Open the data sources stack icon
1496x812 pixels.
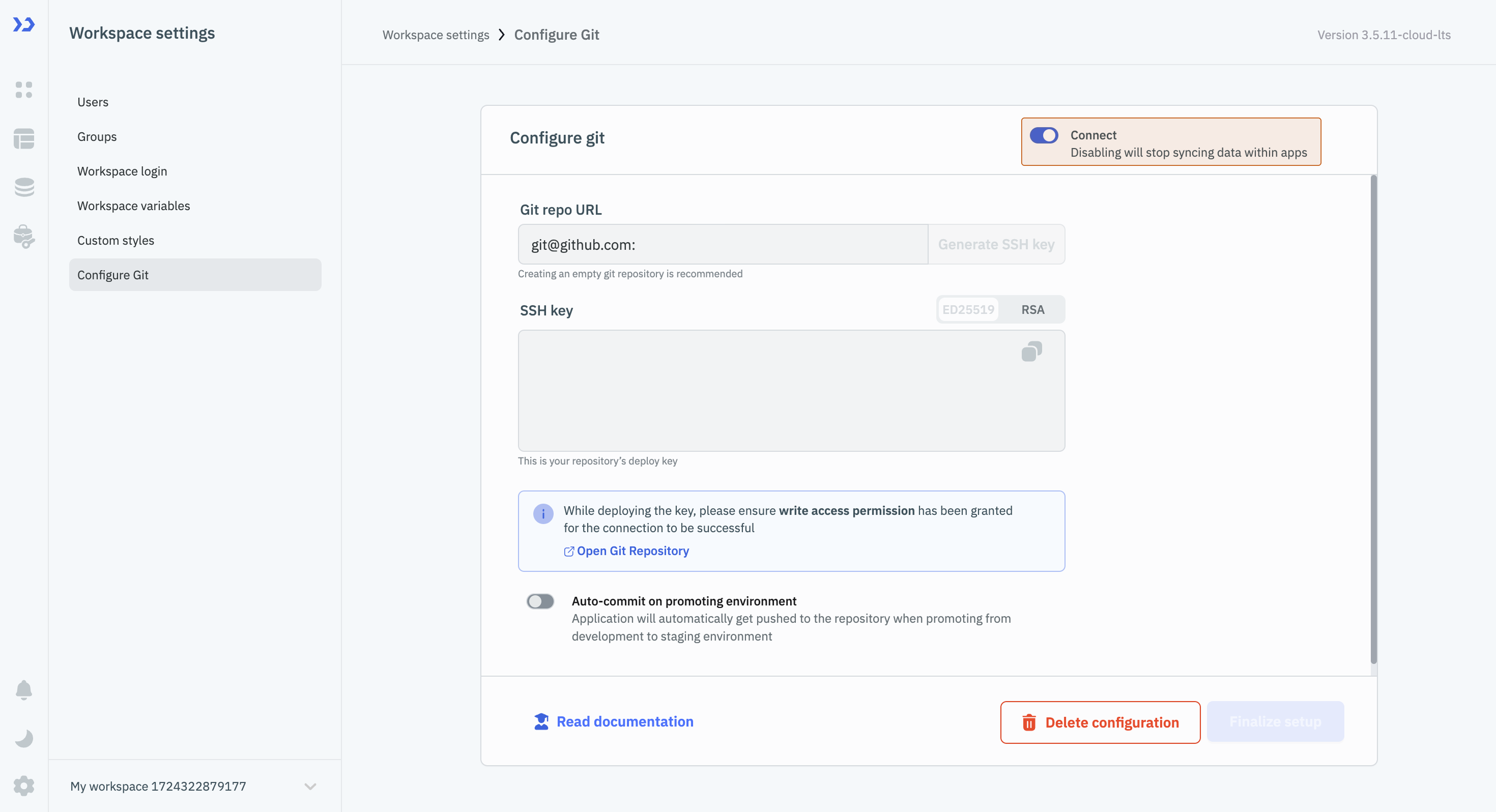coord(24,187)
